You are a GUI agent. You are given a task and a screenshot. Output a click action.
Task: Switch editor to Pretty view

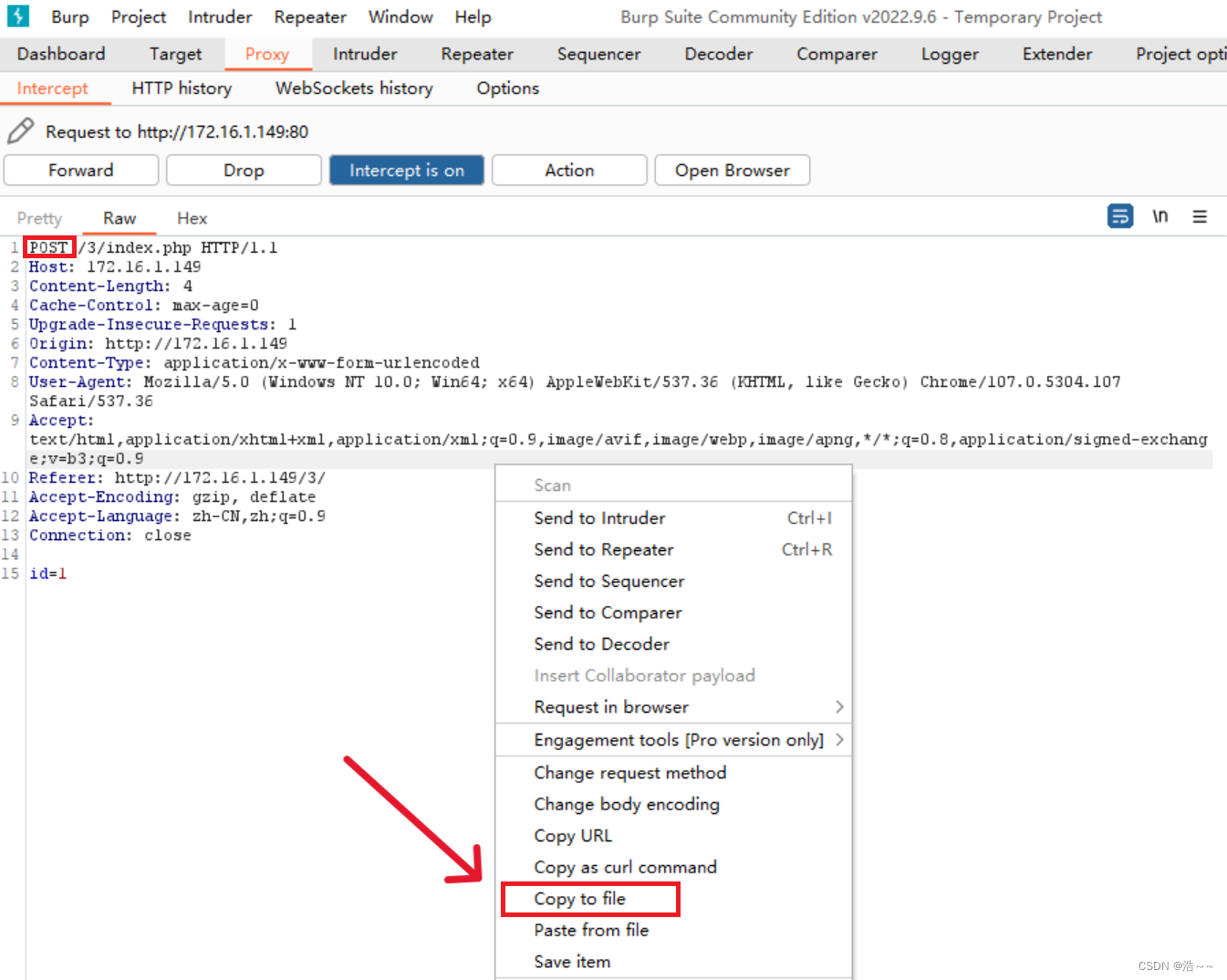click(x=39, y=218)
